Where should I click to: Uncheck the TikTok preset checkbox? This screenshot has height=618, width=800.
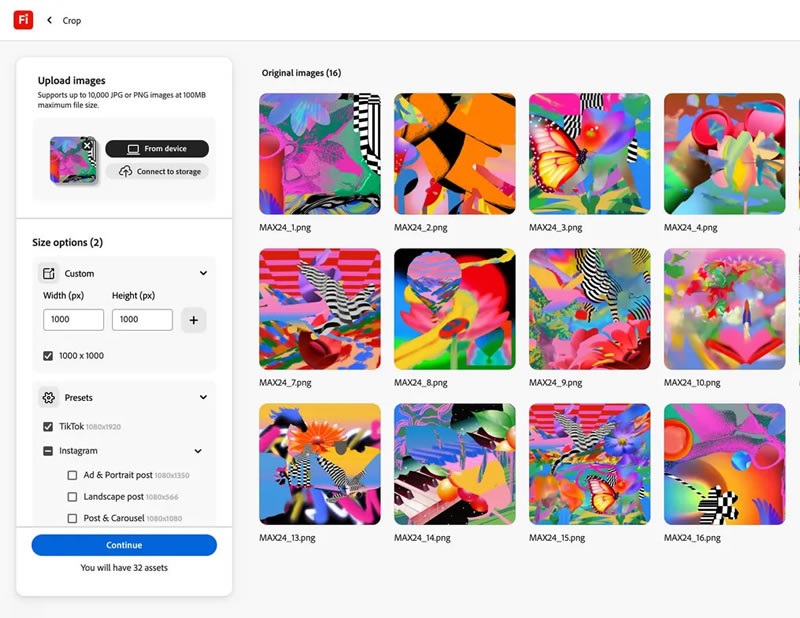coord(48,426)
